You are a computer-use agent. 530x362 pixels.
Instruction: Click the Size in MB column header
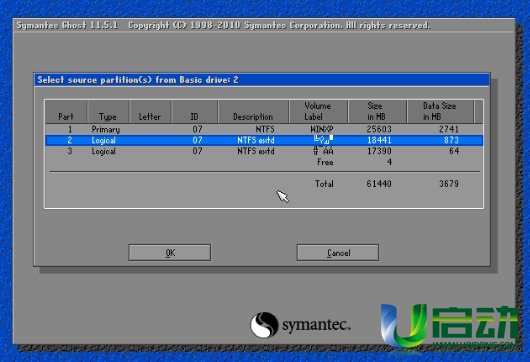point(377,112)
